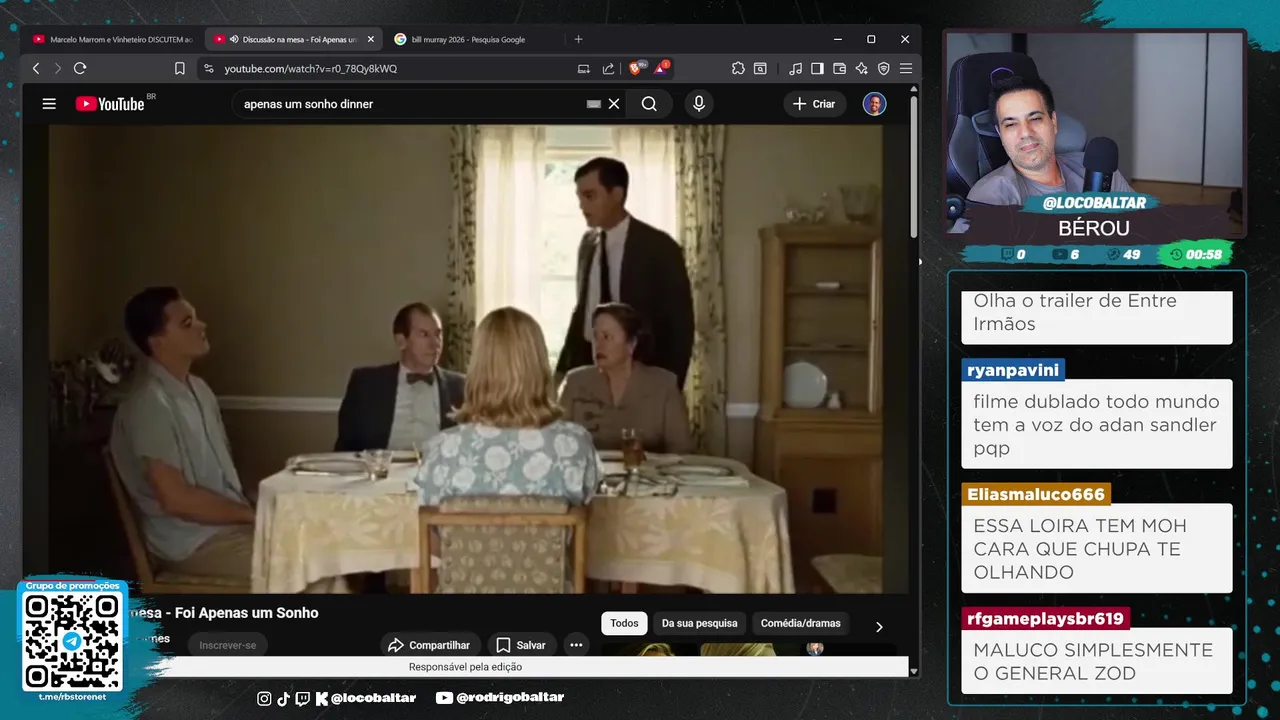Viewport: 1280px width, 720px height.
Task: Save the video with Salvar button
Action: click(x=521, y=645)
